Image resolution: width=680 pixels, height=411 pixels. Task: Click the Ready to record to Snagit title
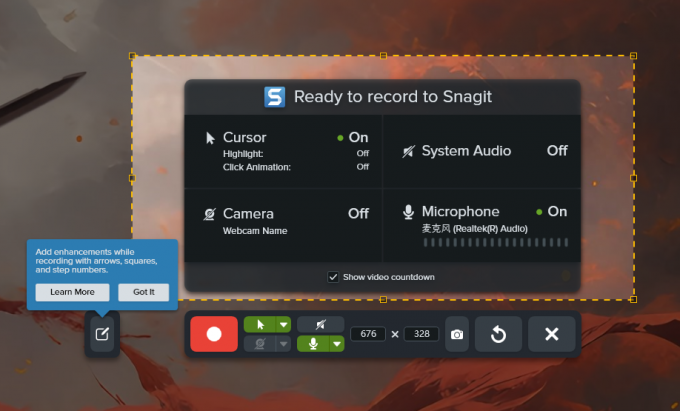coord(393,97)
